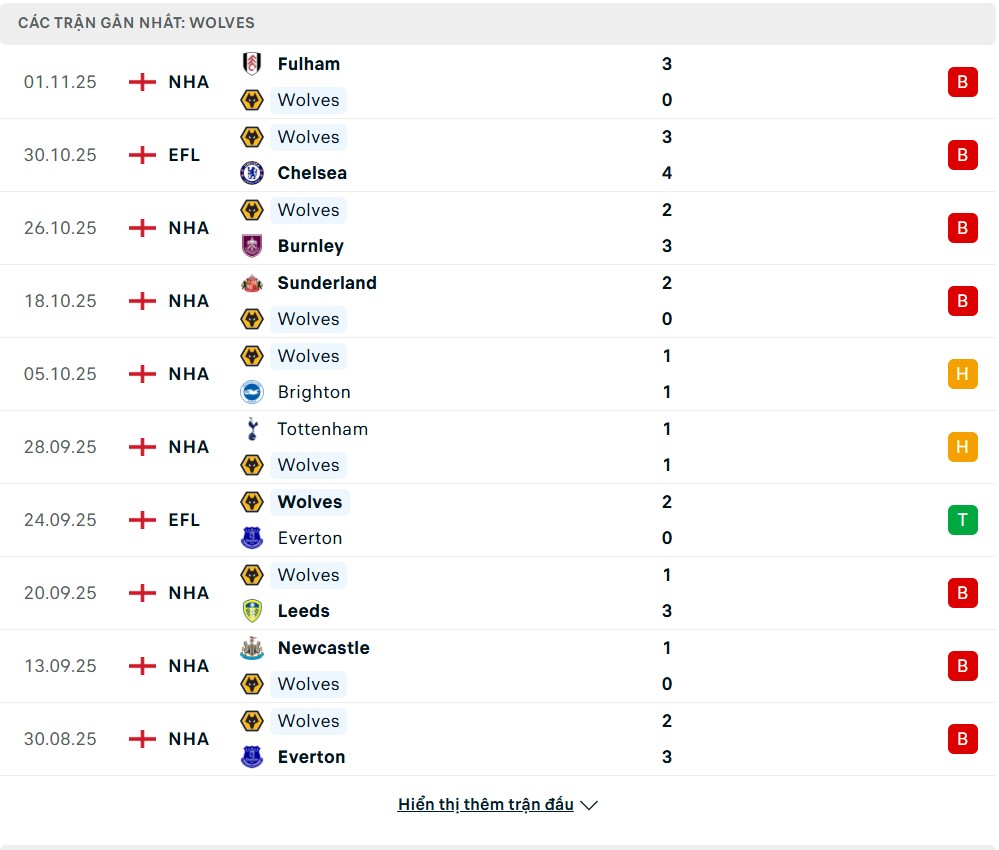Select the Newcastle team name

pyautogui.click(x=323, y=648)
